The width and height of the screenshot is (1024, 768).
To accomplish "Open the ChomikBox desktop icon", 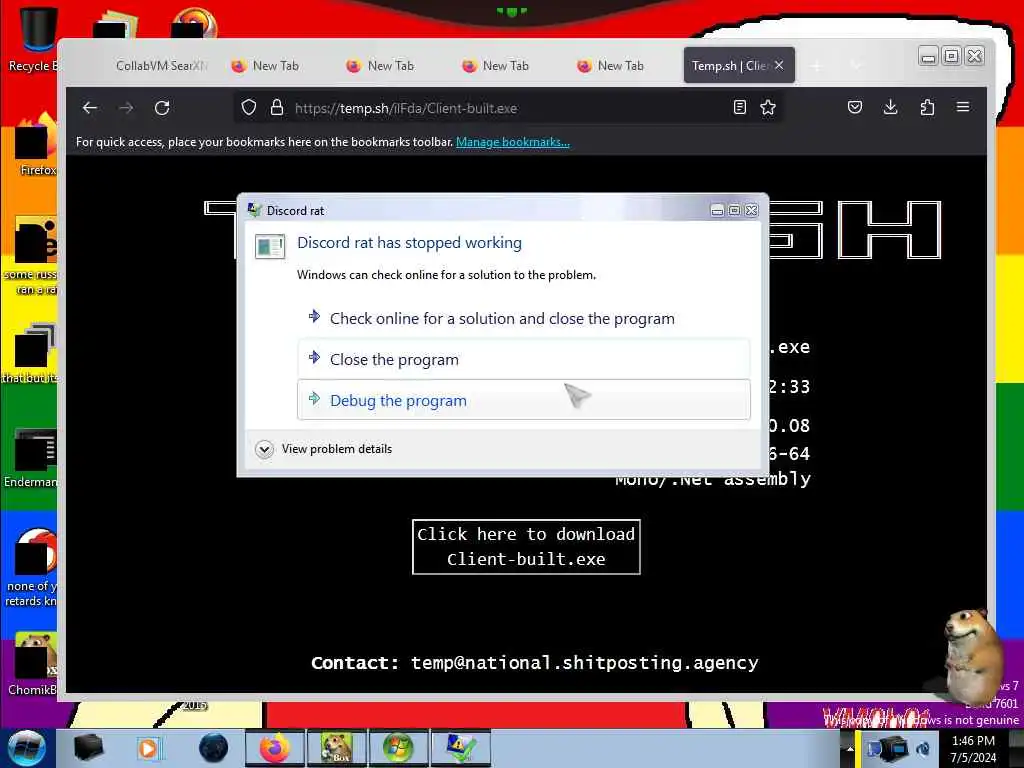I will (x=34, y=664).
